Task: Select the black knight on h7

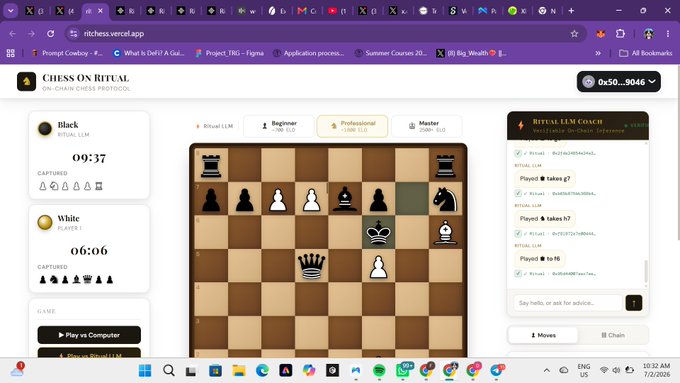Action: [x=445, y=200]
